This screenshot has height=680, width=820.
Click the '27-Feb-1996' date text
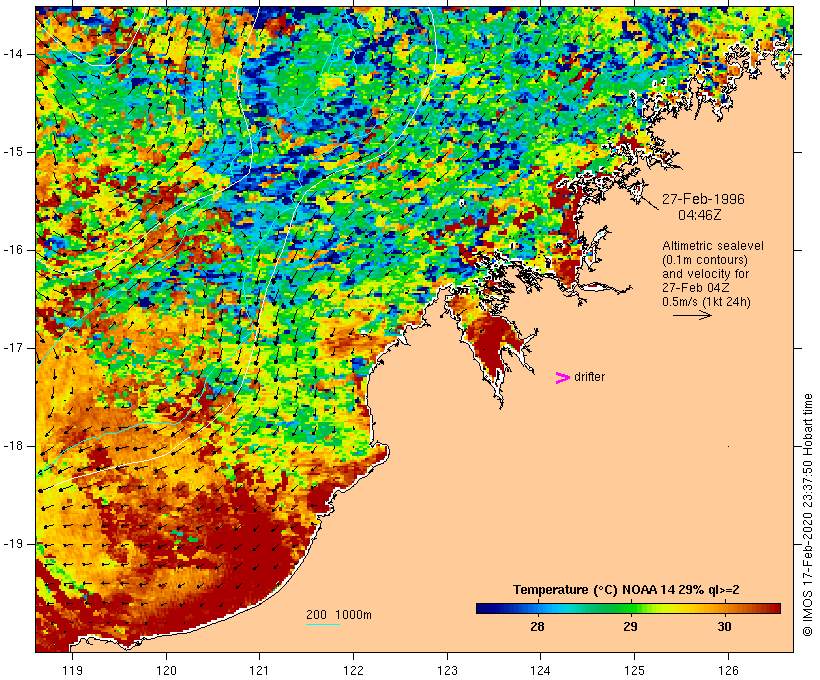[703, 199]
